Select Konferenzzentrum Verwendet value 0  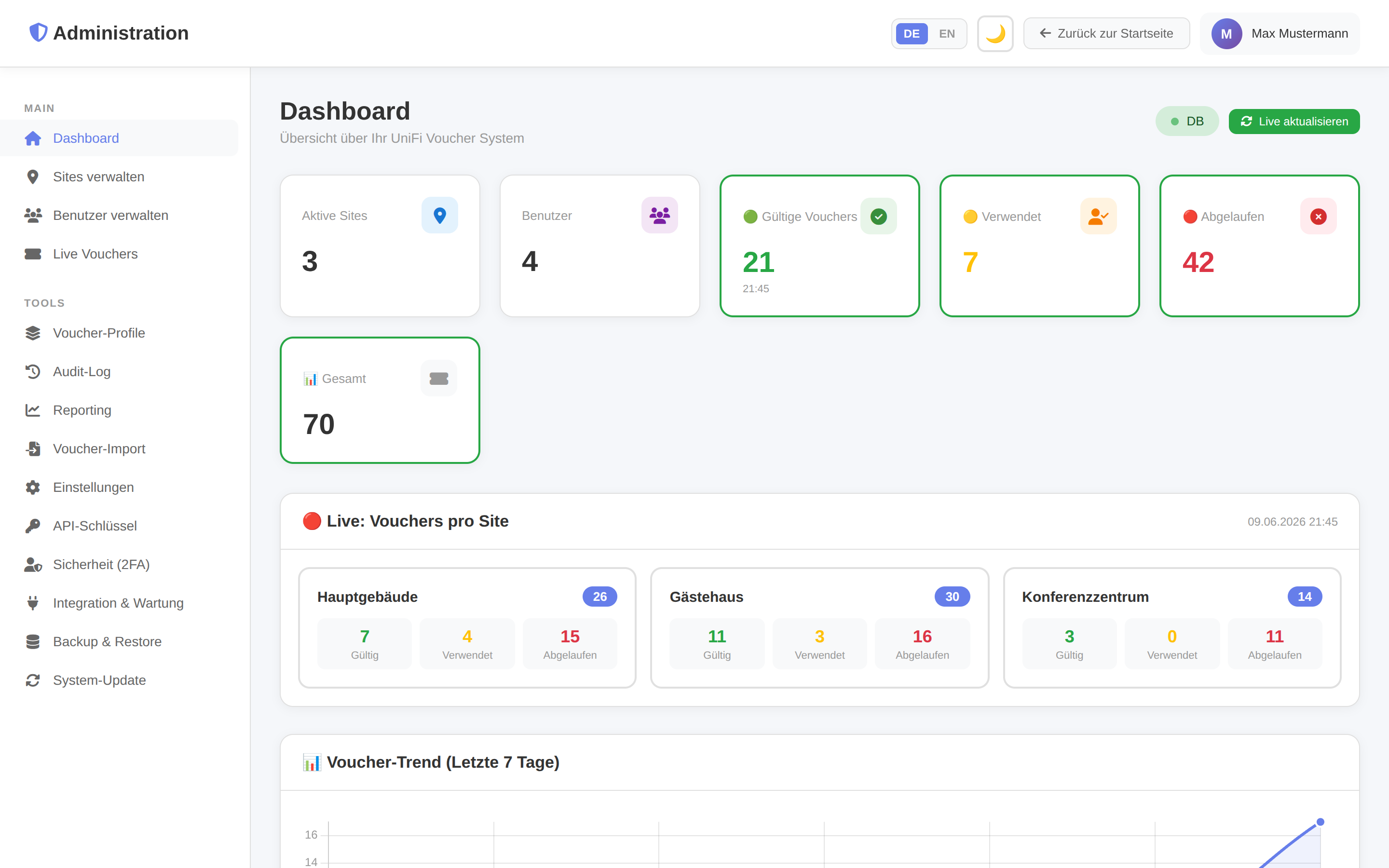pos(1172,637)
